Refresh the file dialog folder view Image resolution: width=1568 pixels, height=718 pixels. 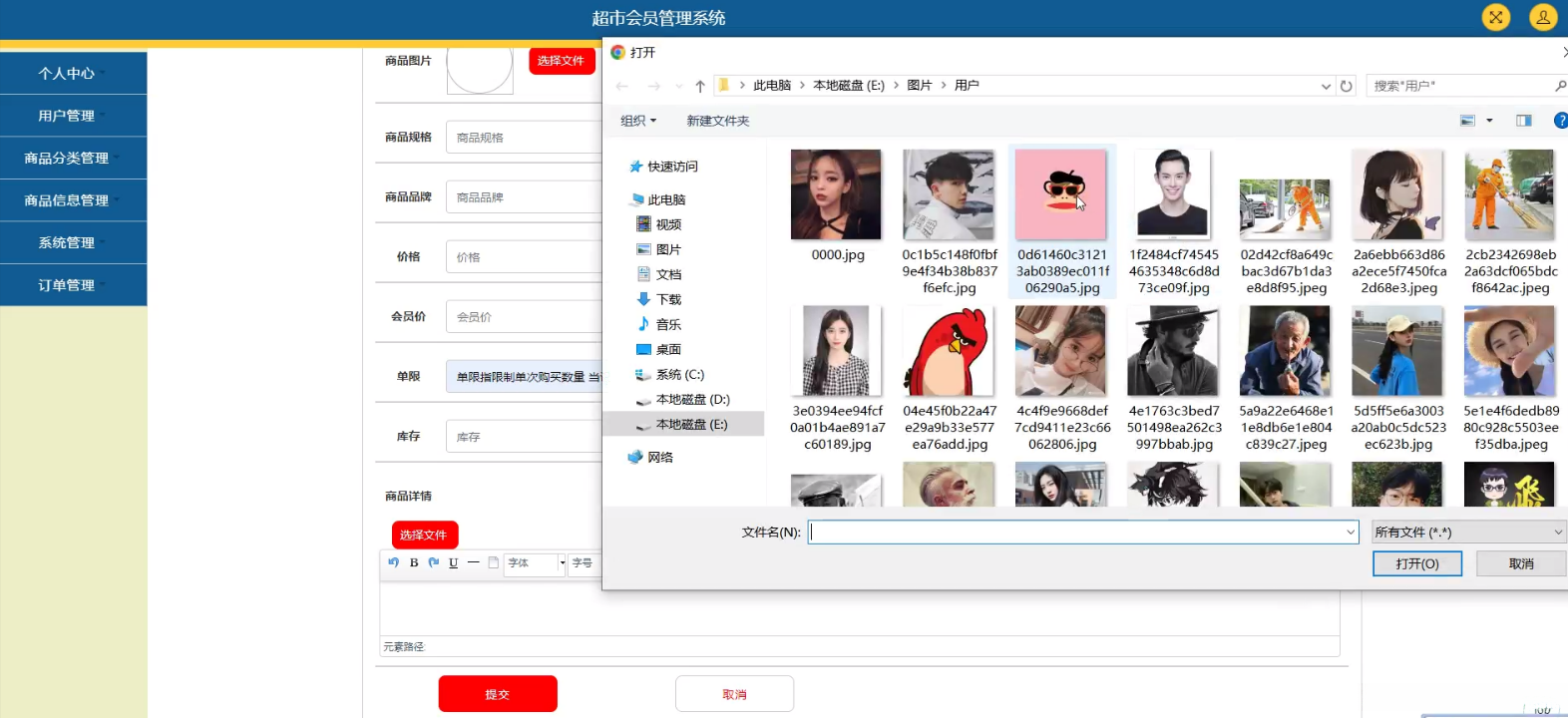coord(1347,86)
